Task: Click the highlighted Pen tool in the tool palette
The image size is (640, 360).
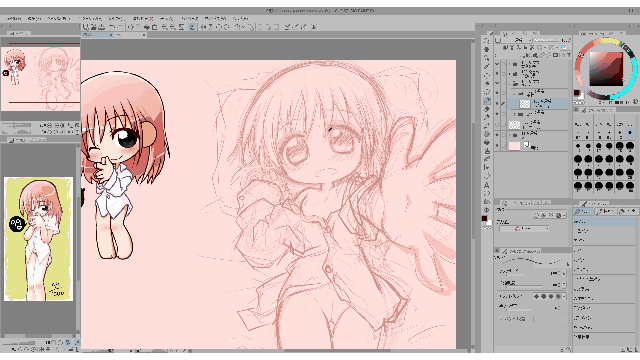Action: click(x=487, y=100)
